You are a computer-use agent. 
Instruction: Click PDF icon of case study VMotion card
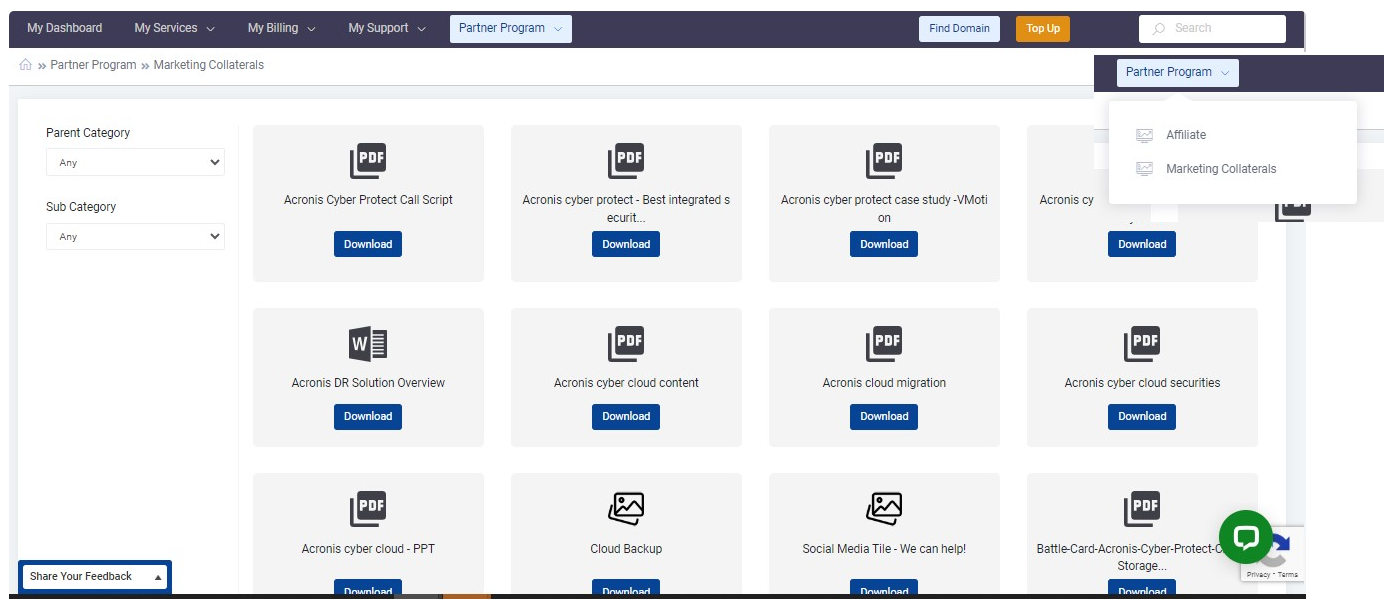pos(884,162)
